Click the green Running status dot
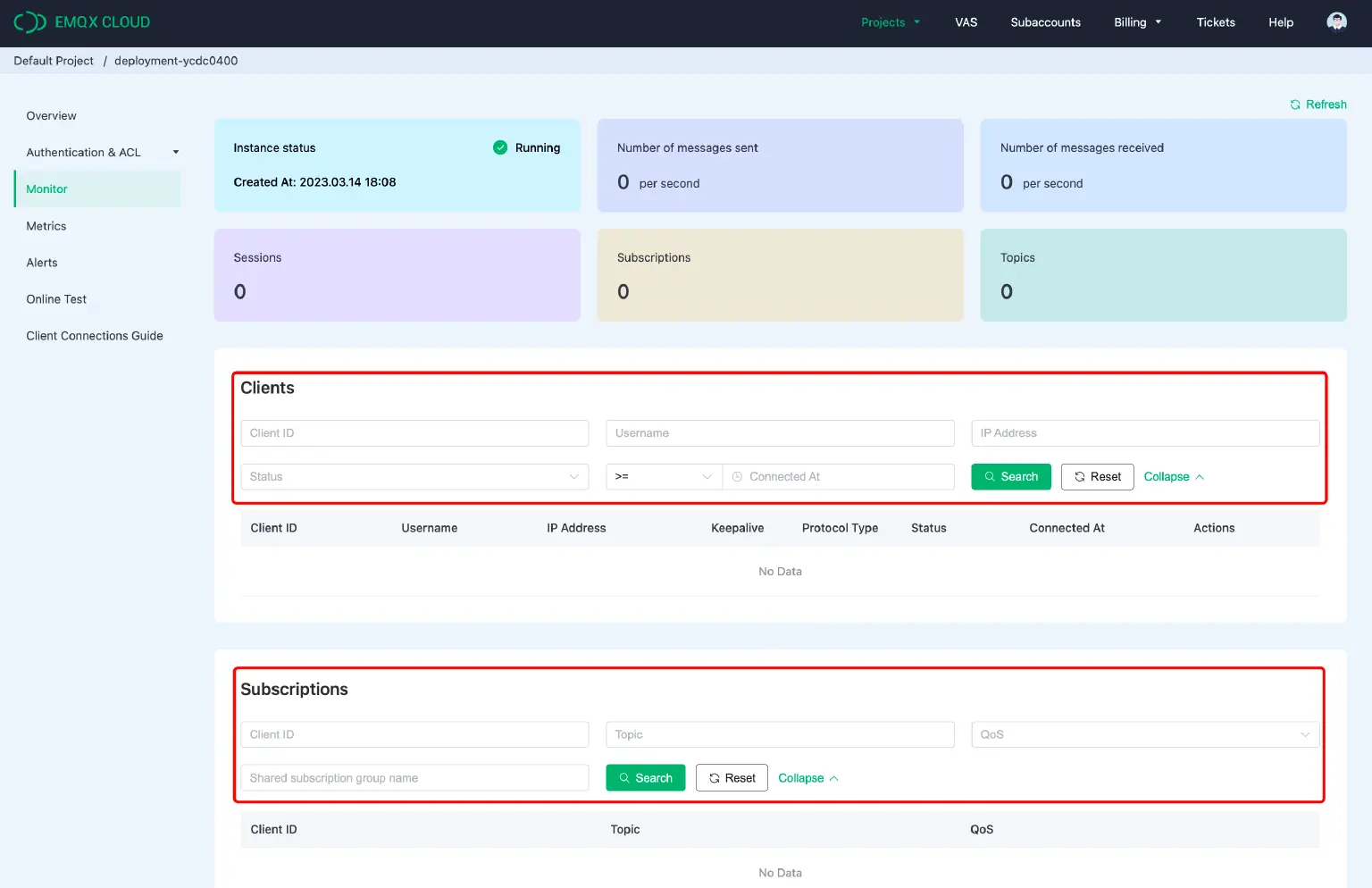 pyautogui.click(x=500, y=147)
